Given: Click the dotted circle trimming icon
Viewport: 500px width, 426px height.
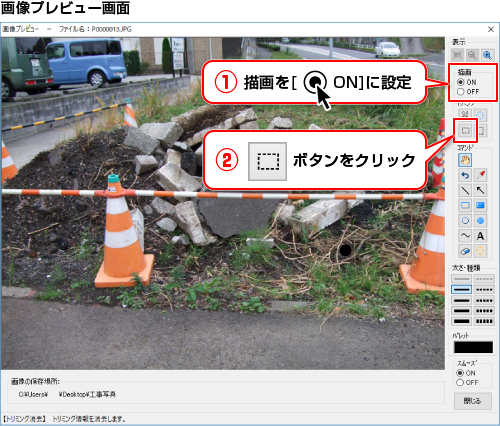Looking at the screenshot, I should pyautogui.click(x=480, y=114).
